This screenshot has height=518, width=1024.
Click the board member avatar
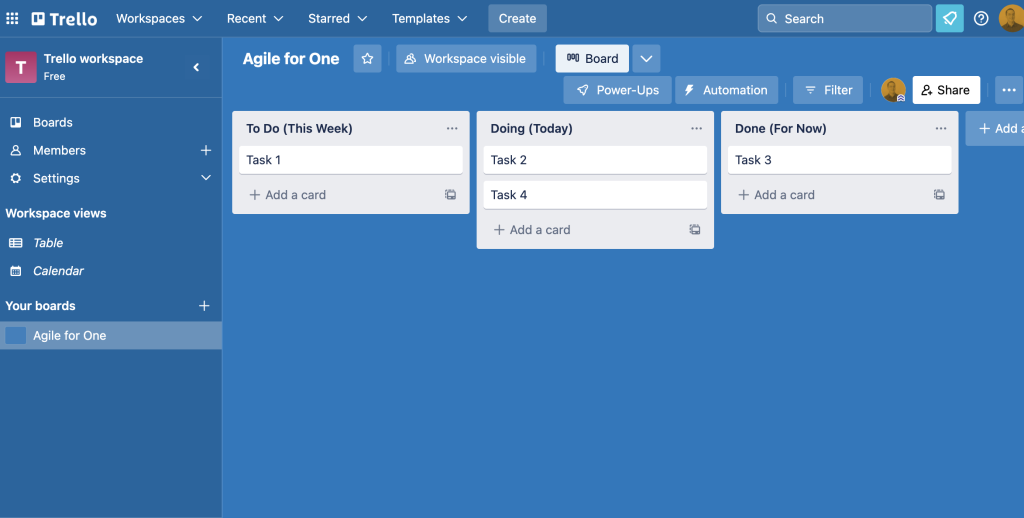click(x=893, y=89)
